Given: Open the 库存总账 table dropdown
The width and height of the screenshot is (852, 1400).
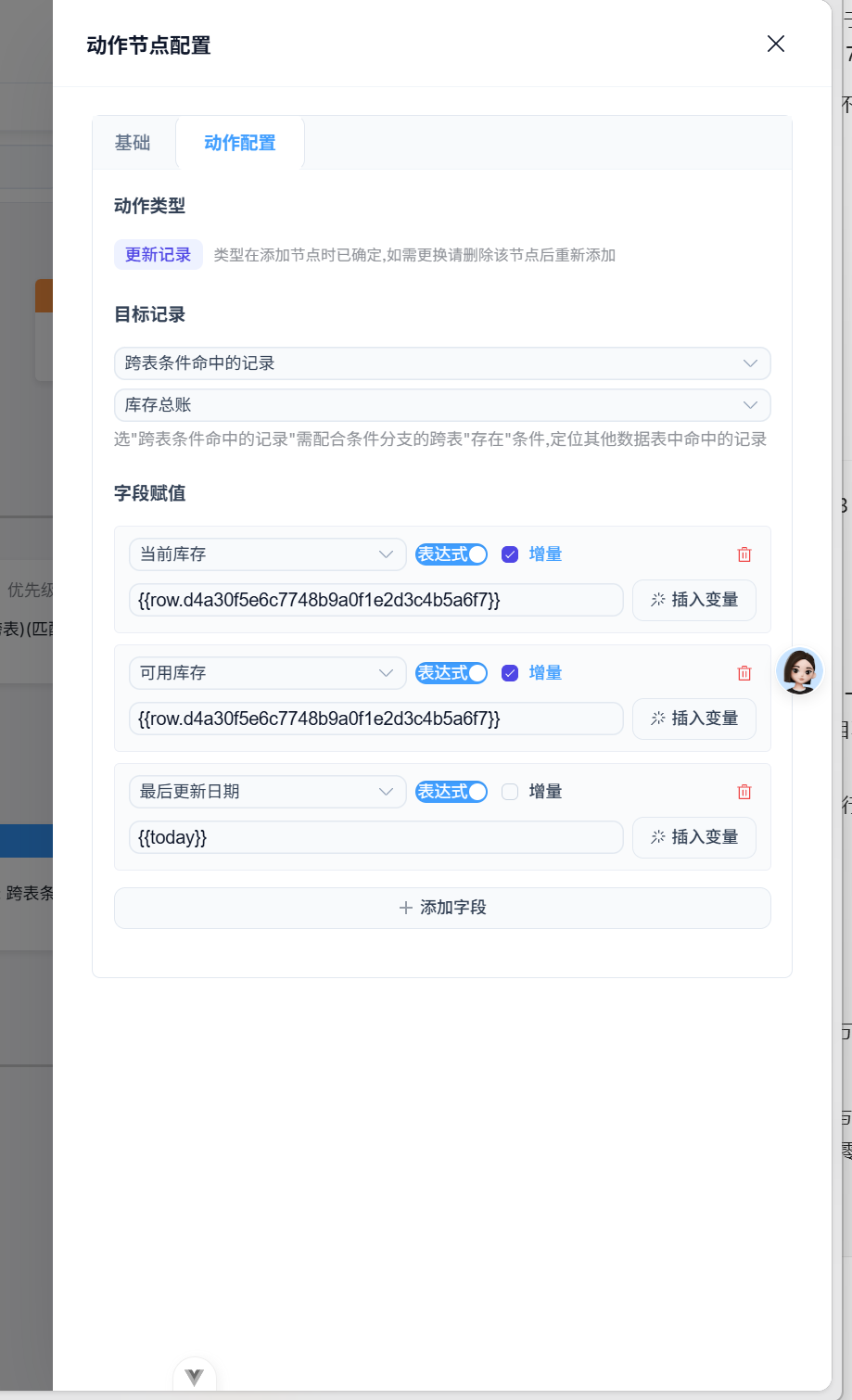Looking at the screenshot, I should [442, 405].
